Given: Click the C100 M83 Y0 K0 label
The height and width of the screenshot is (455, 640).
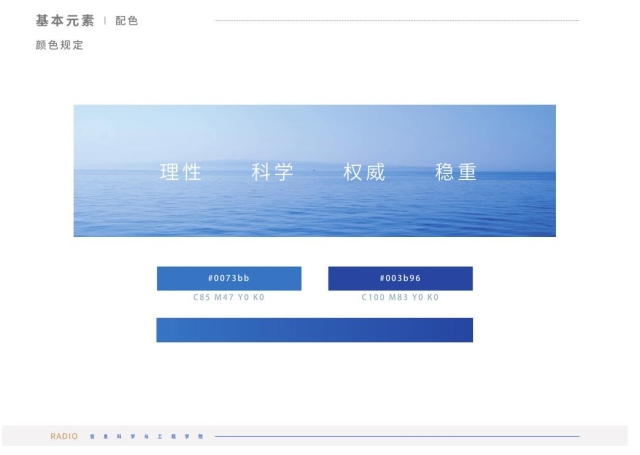Looking at the screenshot, I should (400, 298).
